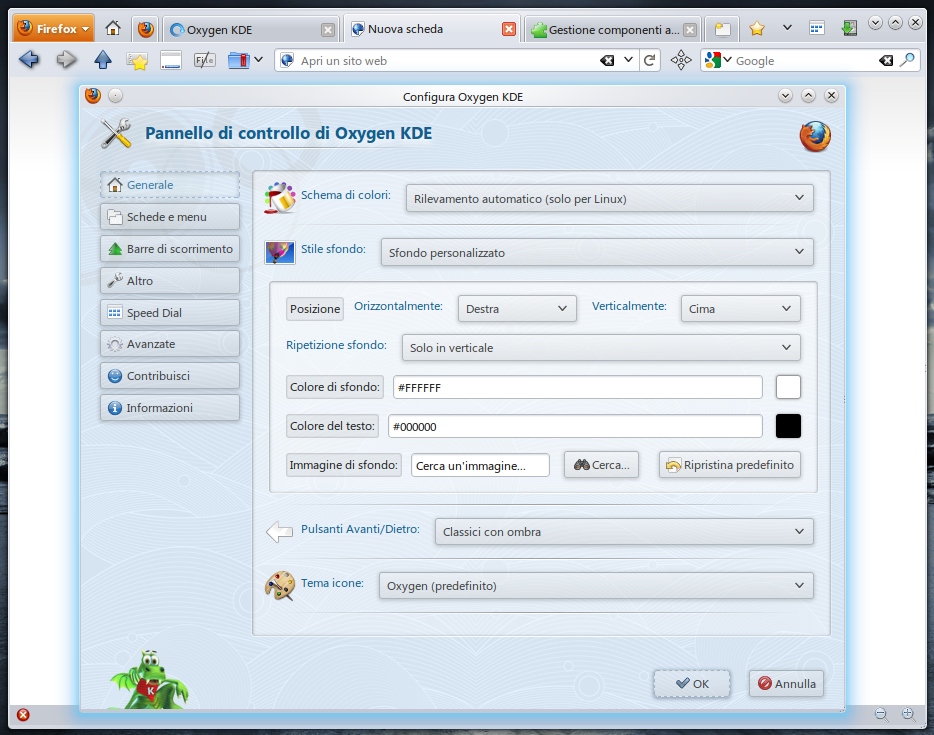Click the Cerca... browse button
Screen dimensions: 934x735
point(601,465)
